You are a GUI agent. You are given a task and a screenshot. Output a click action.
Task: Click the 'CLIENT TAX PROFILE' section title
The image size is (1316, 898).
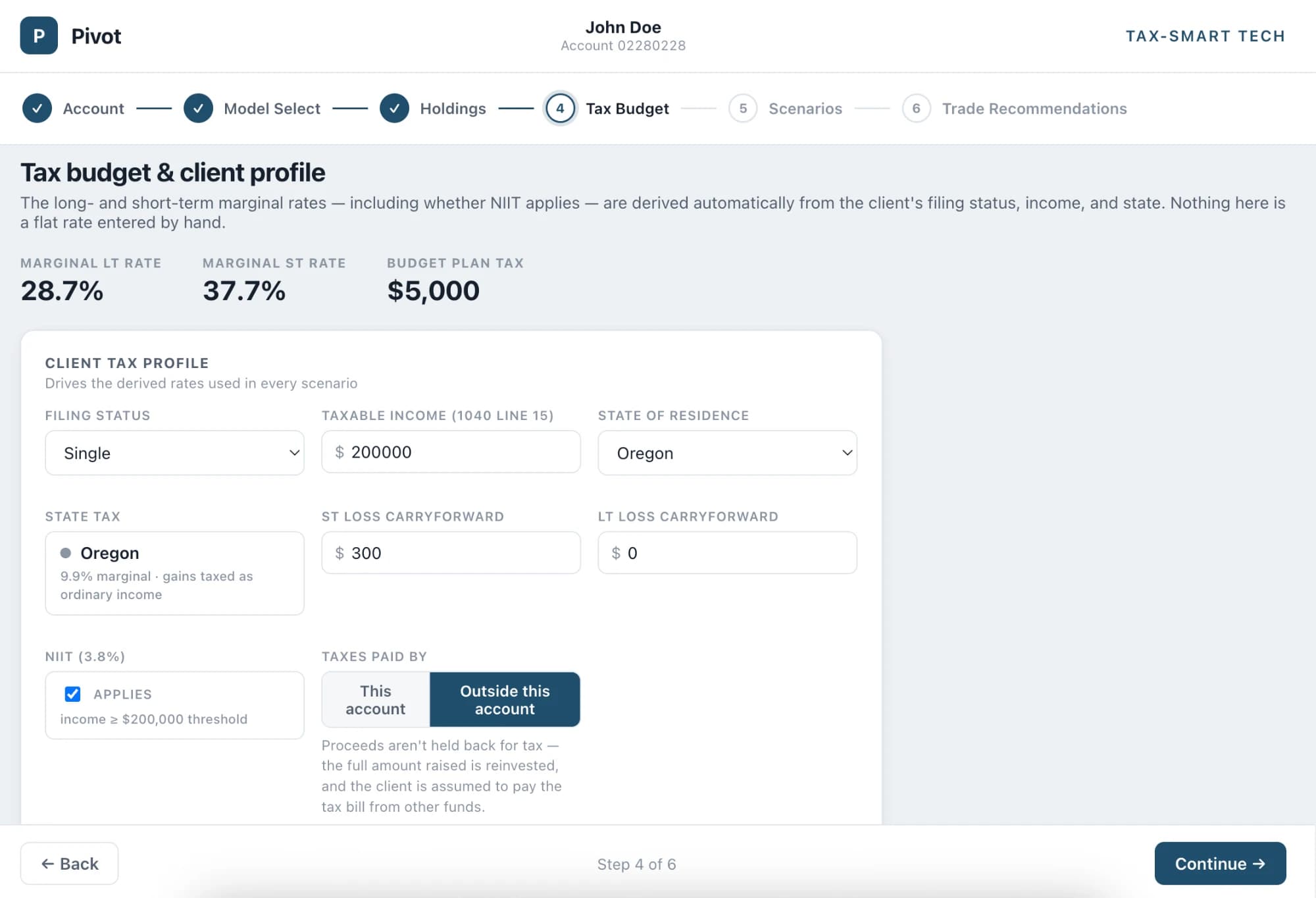pos(127,363)
